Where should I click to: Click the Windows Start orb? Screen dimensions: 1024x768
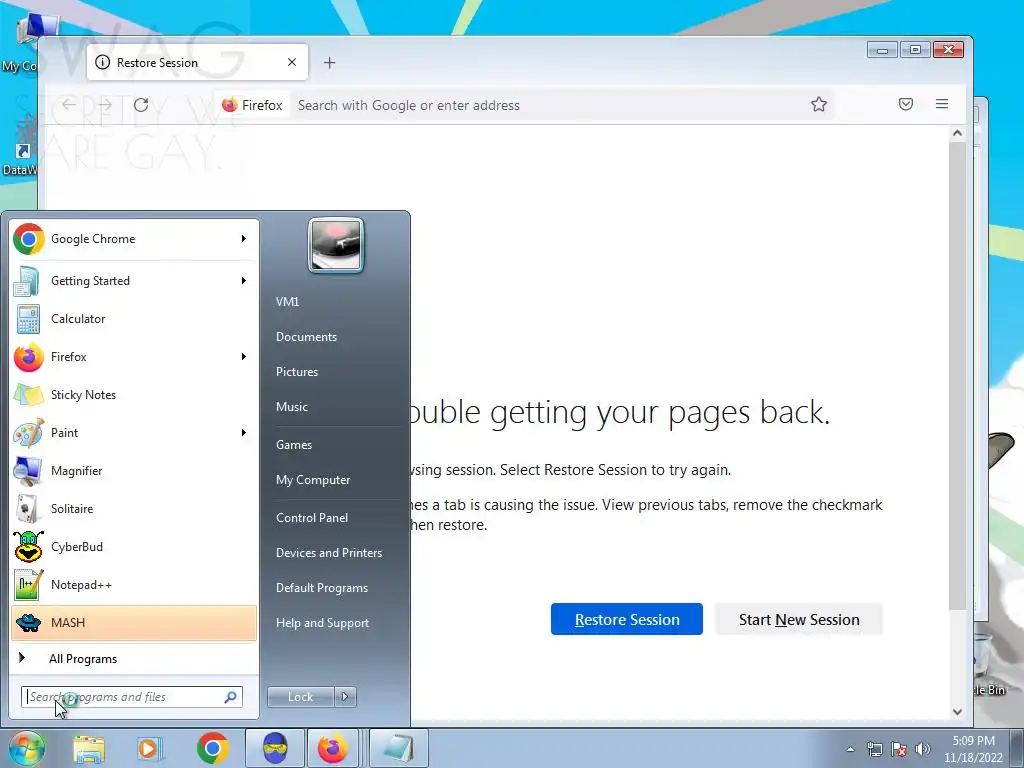coord(26,748)
